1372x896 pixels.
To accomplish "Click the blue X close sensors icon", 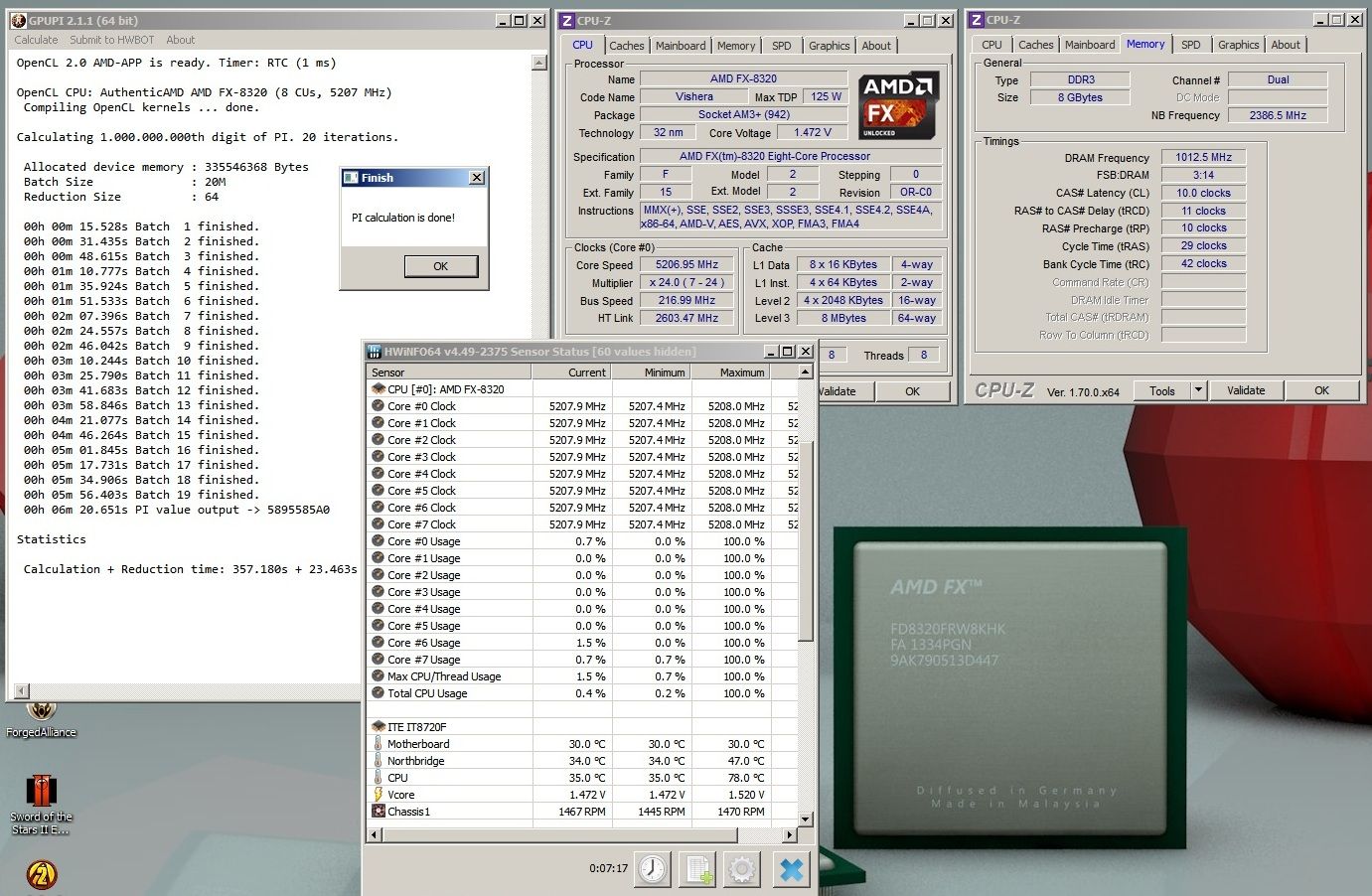I will 791,869.
